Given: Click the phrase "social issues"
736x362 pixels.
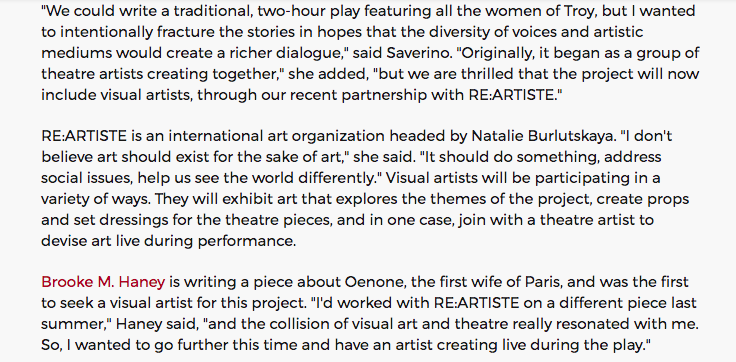Looking at the screenshot, I should [x=82, y=178].
